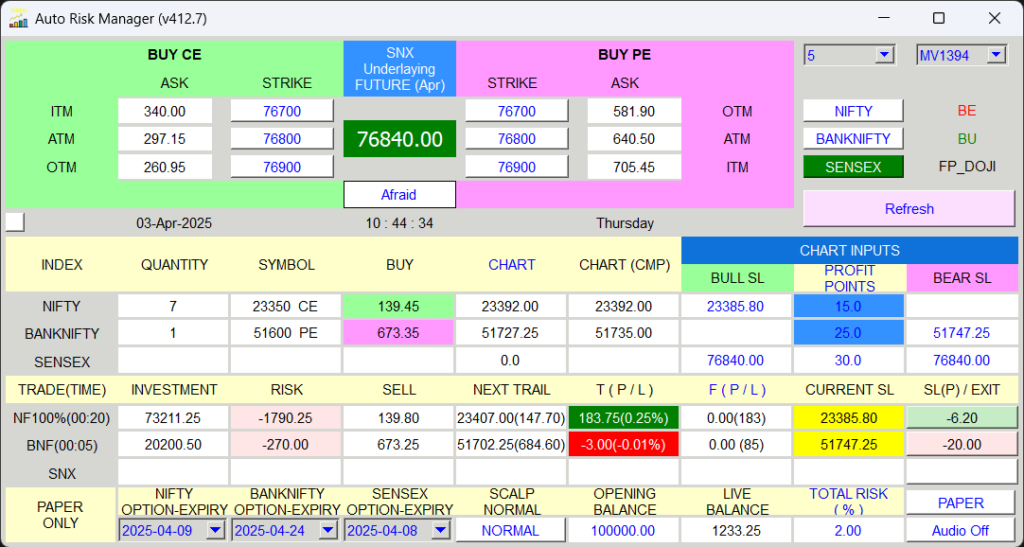Image resolution: width=1024 pixels, height=547 pixels.
Task: Click the live balance 1233.25 field
Action: [x=737, y=531]
